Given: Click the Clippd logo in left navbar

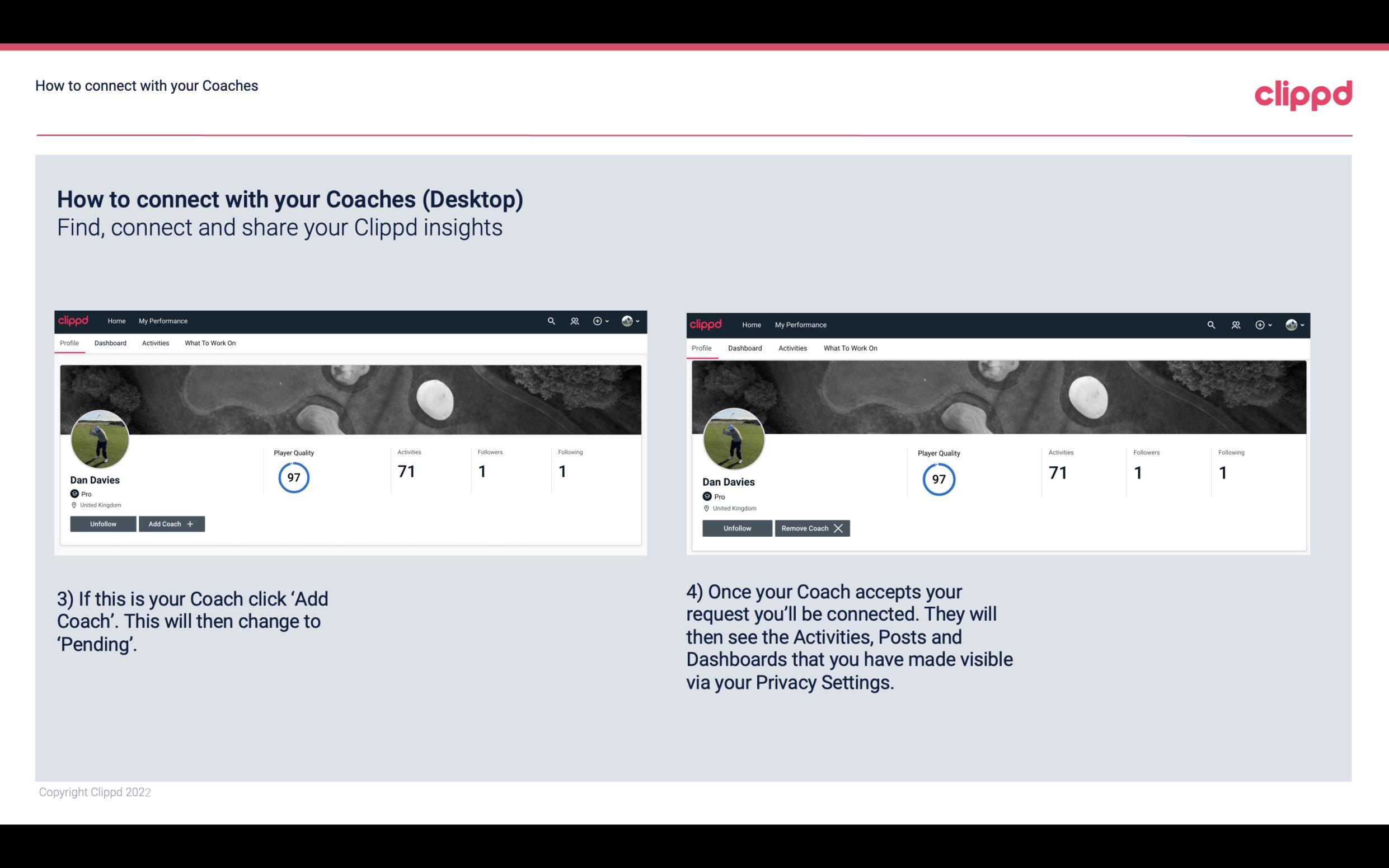Looking at the screenshot, I should pos(74,321).
